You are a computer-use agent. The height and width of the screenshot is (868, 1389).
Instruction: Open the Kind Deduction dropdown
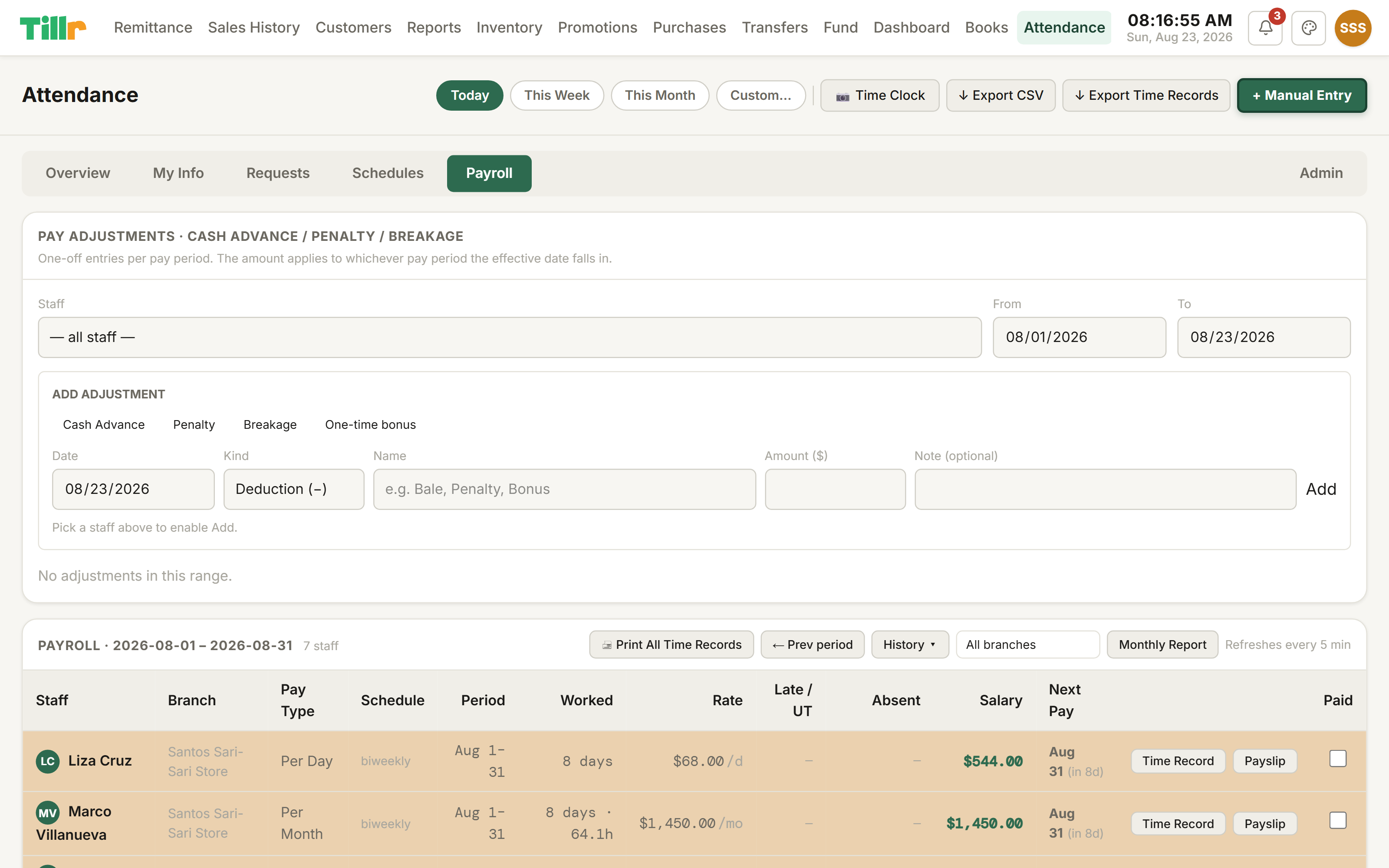(293, 489)
